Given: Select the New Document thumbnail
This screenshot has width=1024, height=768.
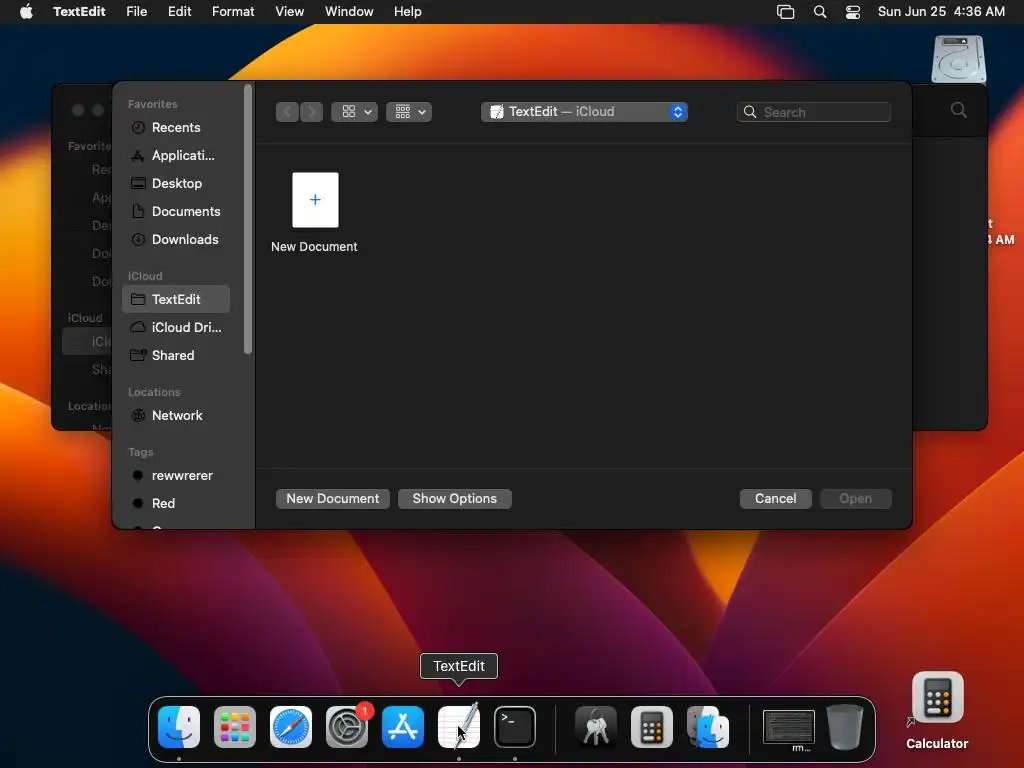Looking at the screenshot, I should 315,200.
